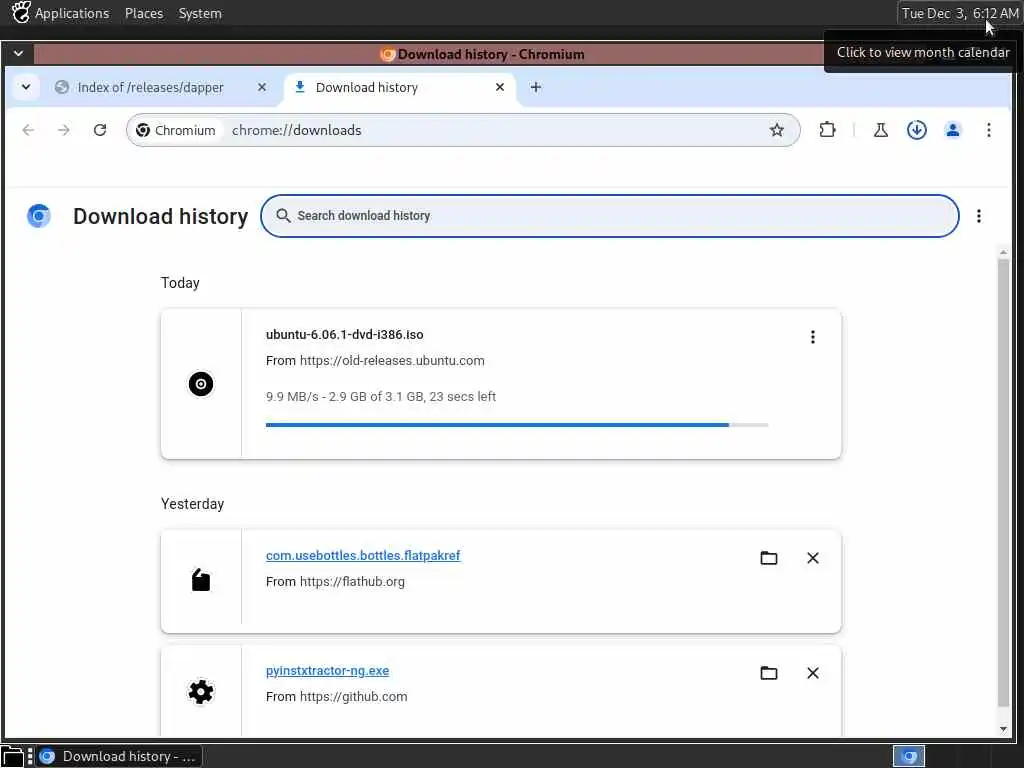The image size is (1024, 768).
Task: Click the 9.9 MB/s download status text
Action: click(x=381, y=396)
